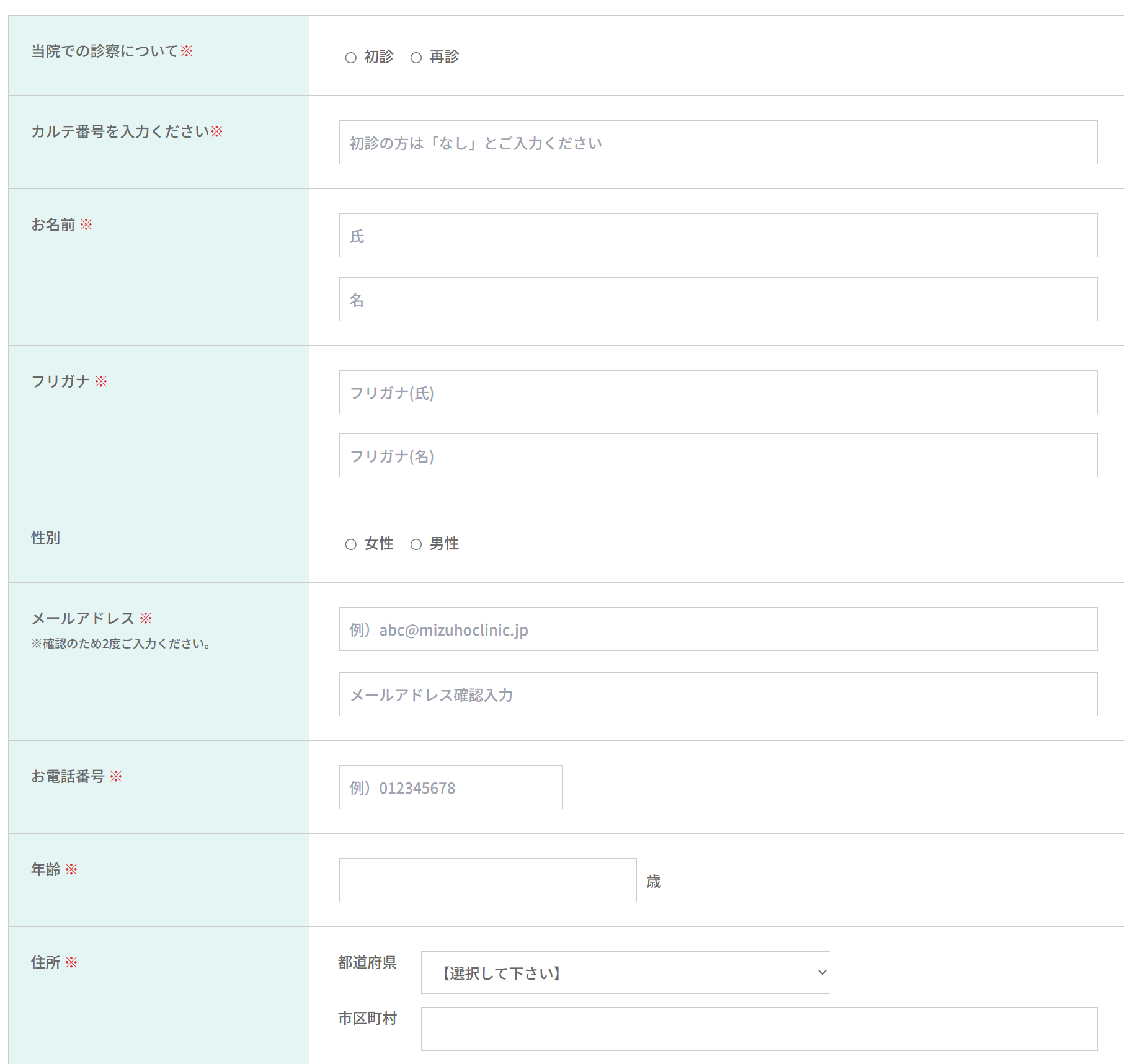Open the 都道府県 prefecture dropdown
This screenshot has height=1064, width=1143.
[x=625, y=972]
